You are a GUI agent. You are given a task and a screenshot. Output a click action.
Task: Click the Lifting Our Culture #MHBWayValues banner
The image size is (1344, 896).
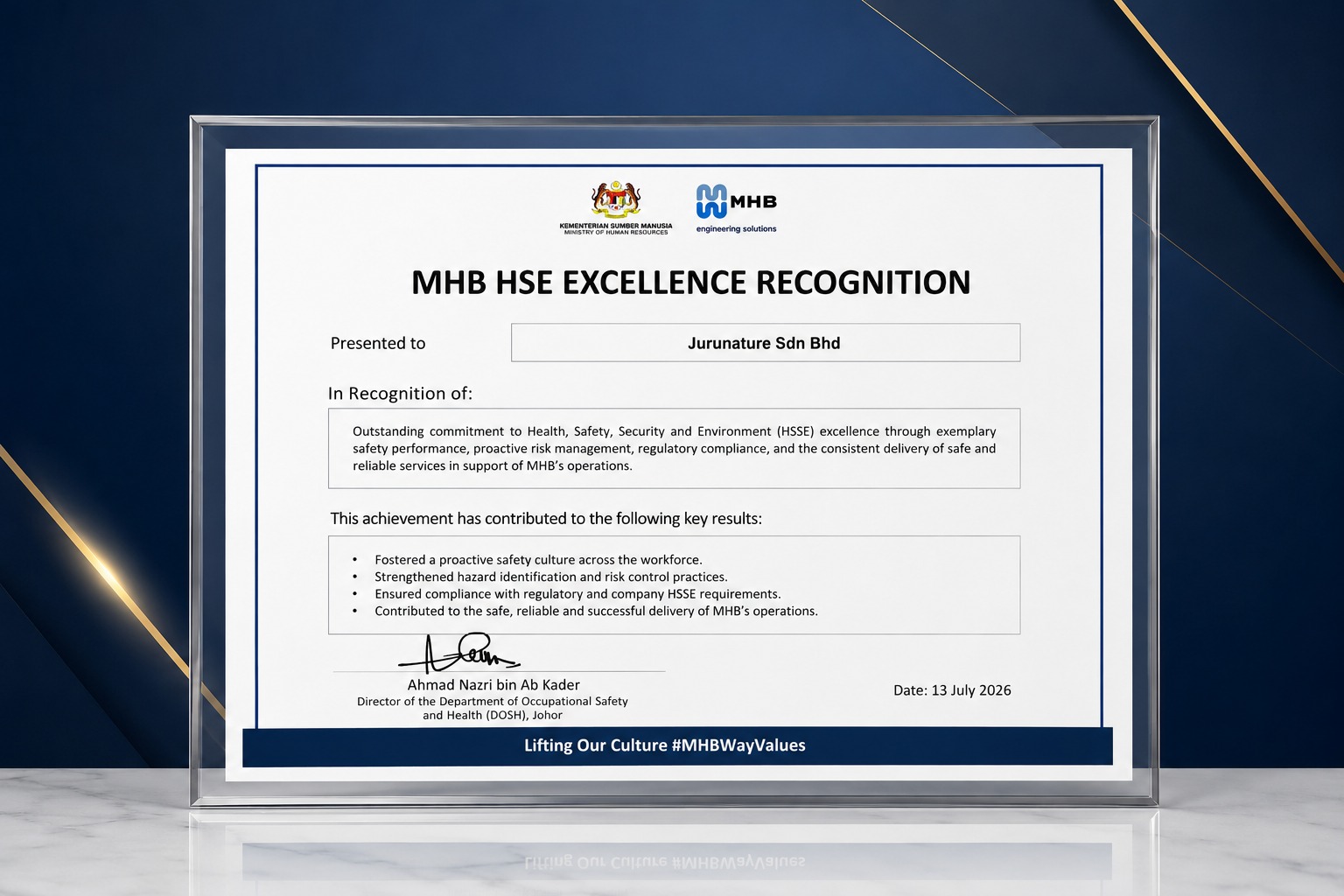pos(677,746)
